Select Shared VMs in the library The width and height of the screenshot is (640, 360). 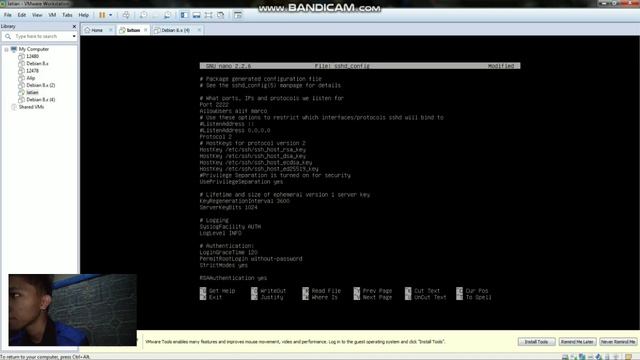[31, 107]
